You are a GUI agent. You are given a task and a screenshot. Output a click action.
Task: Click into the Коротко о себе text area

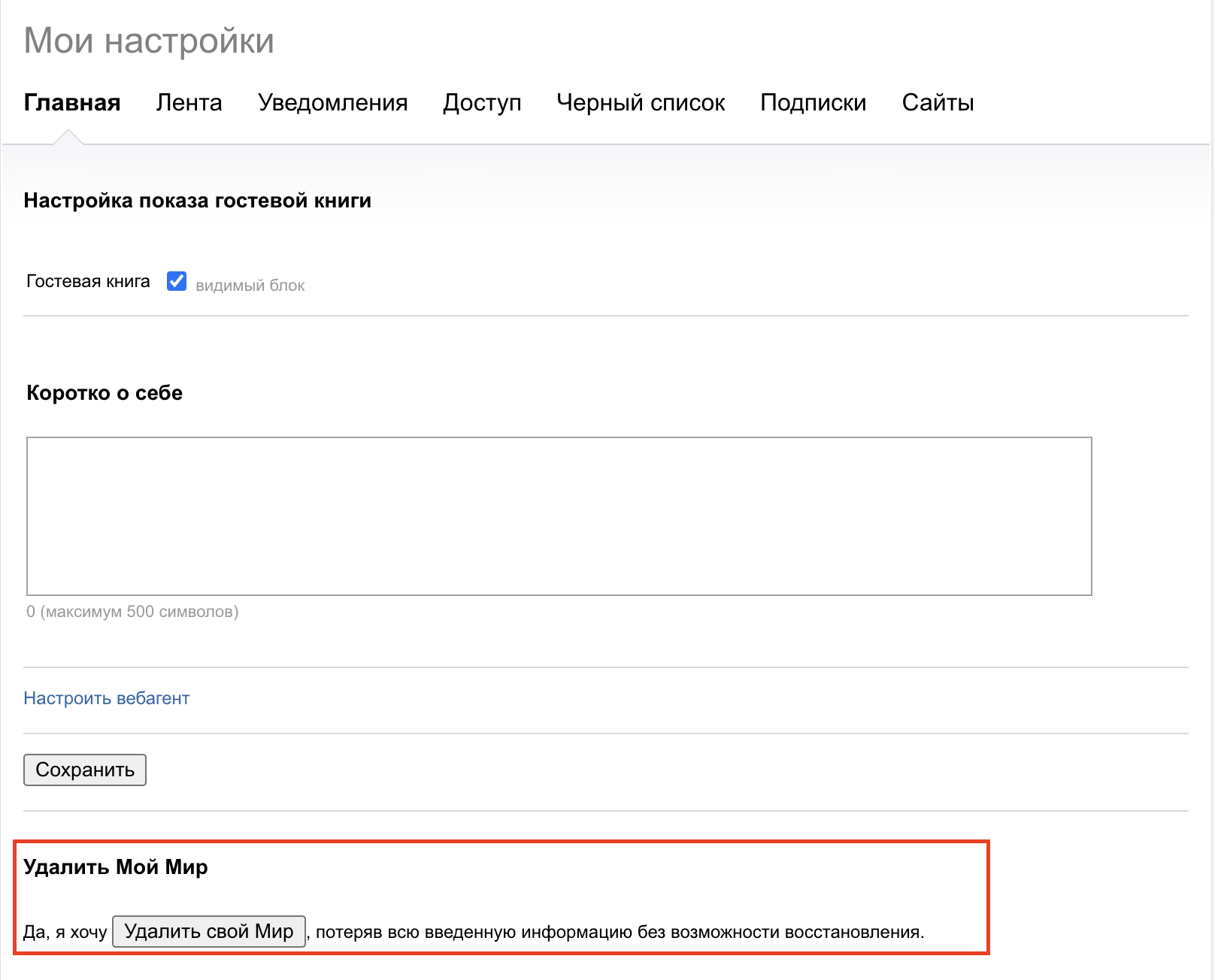[559, 516]
